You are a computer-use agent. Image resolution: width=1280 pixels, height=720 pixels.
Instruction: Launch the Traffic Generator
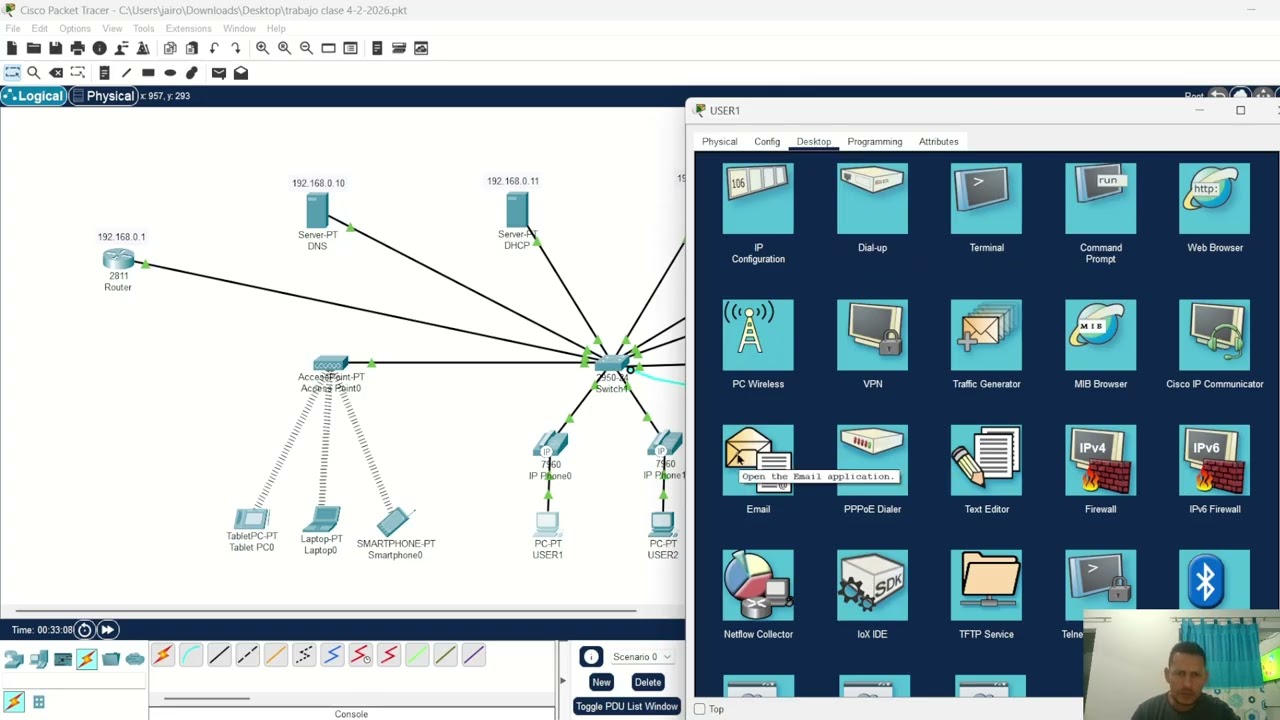(x=986, y=335)
